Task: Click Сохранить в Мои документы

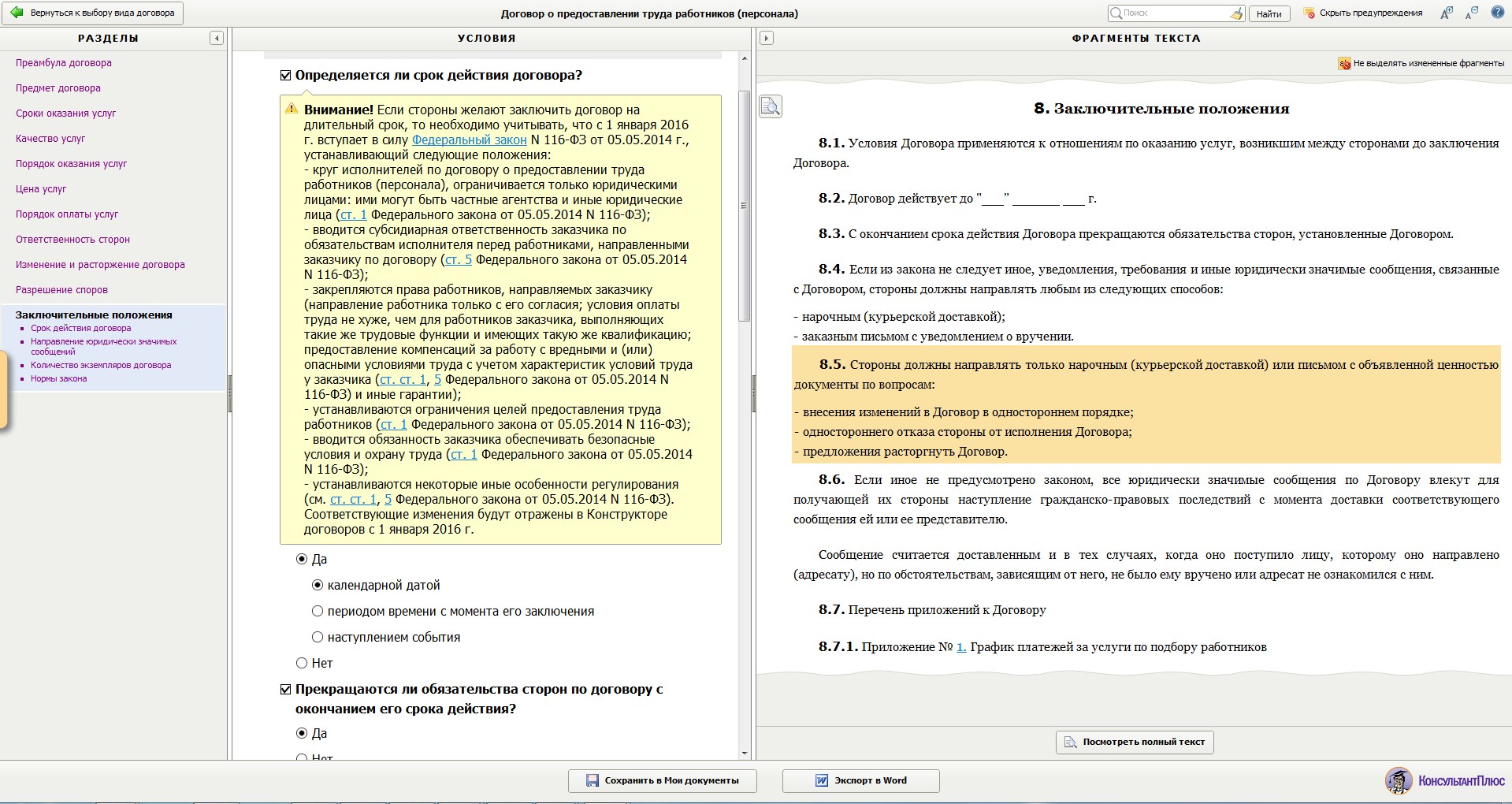Action: (x=663, y=780)
